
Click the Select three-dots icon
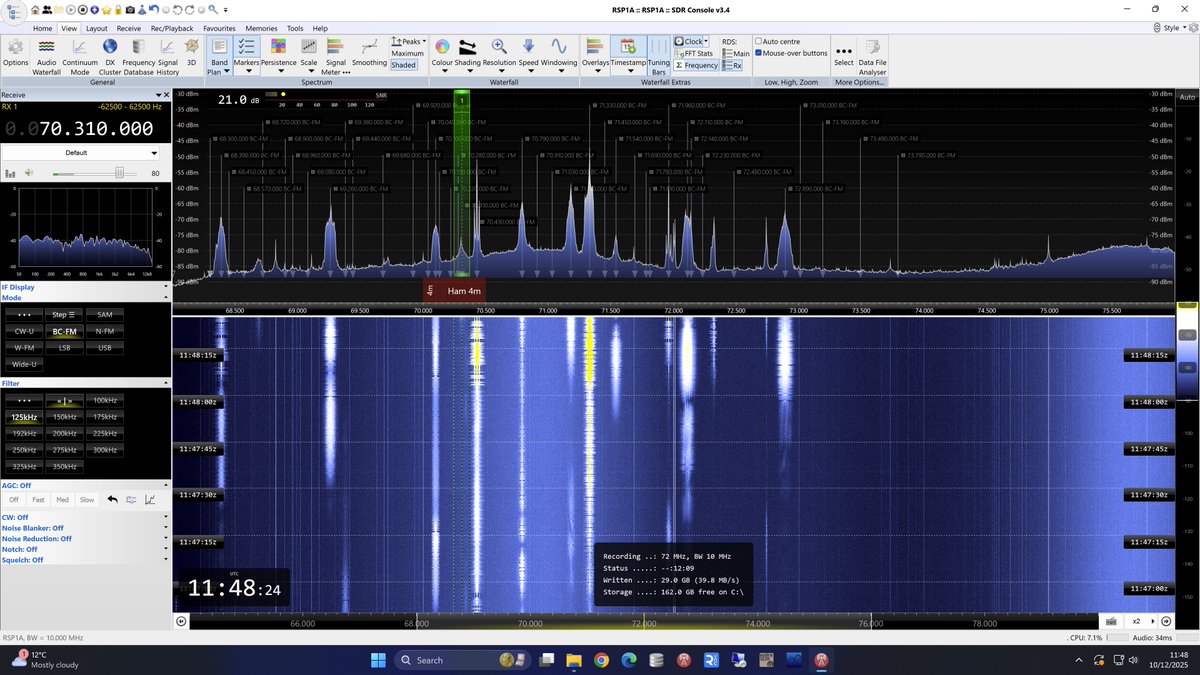point(844,53)
